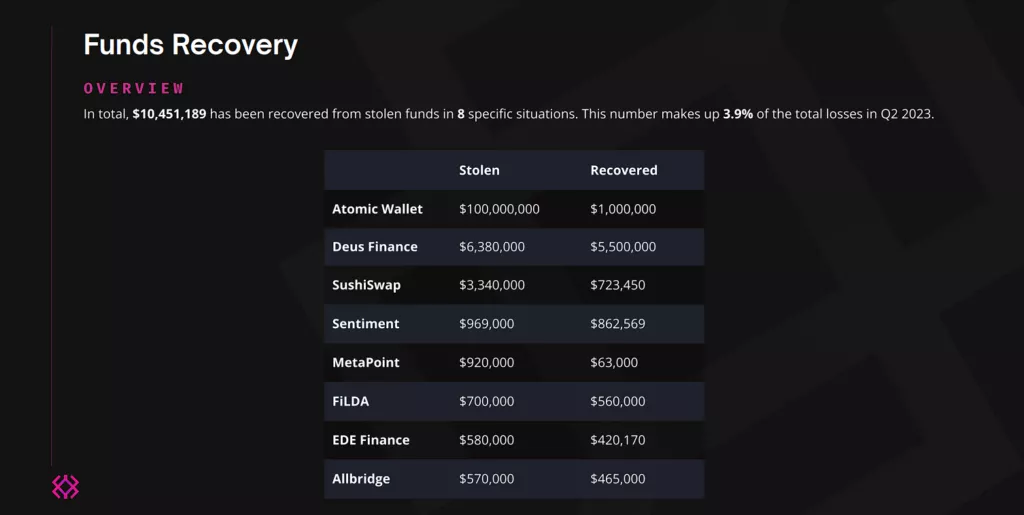Click the Stolen column header

[479, 170]
